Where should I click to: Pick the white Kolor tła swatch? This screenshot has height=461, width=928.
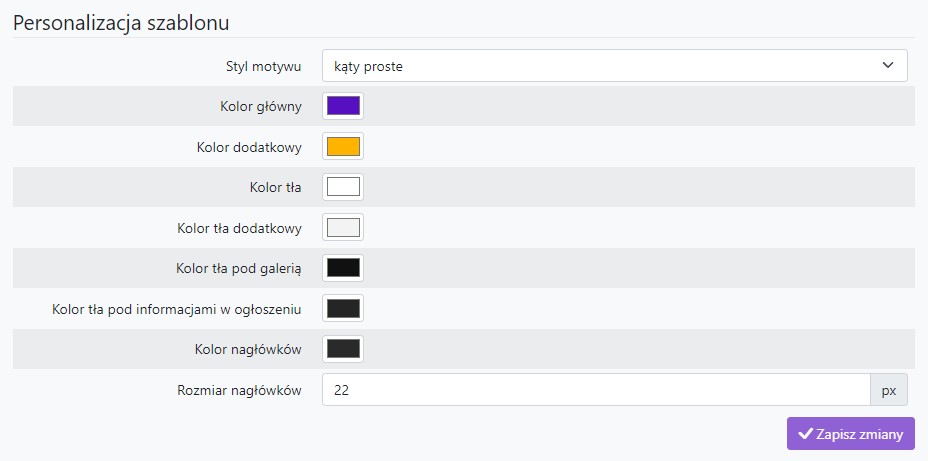click(343, 187)
